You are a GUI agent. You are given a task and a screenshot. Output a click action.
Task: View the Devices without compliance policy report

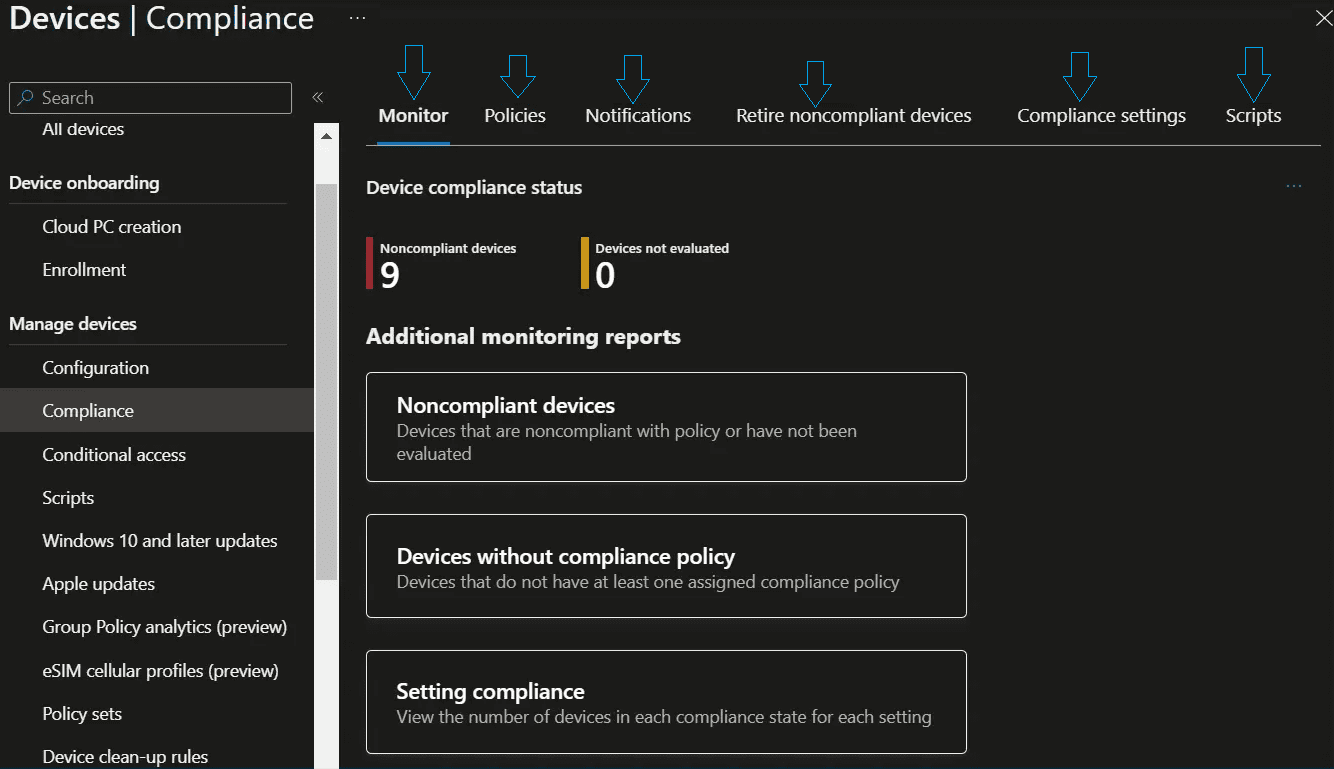coord(666,566)
